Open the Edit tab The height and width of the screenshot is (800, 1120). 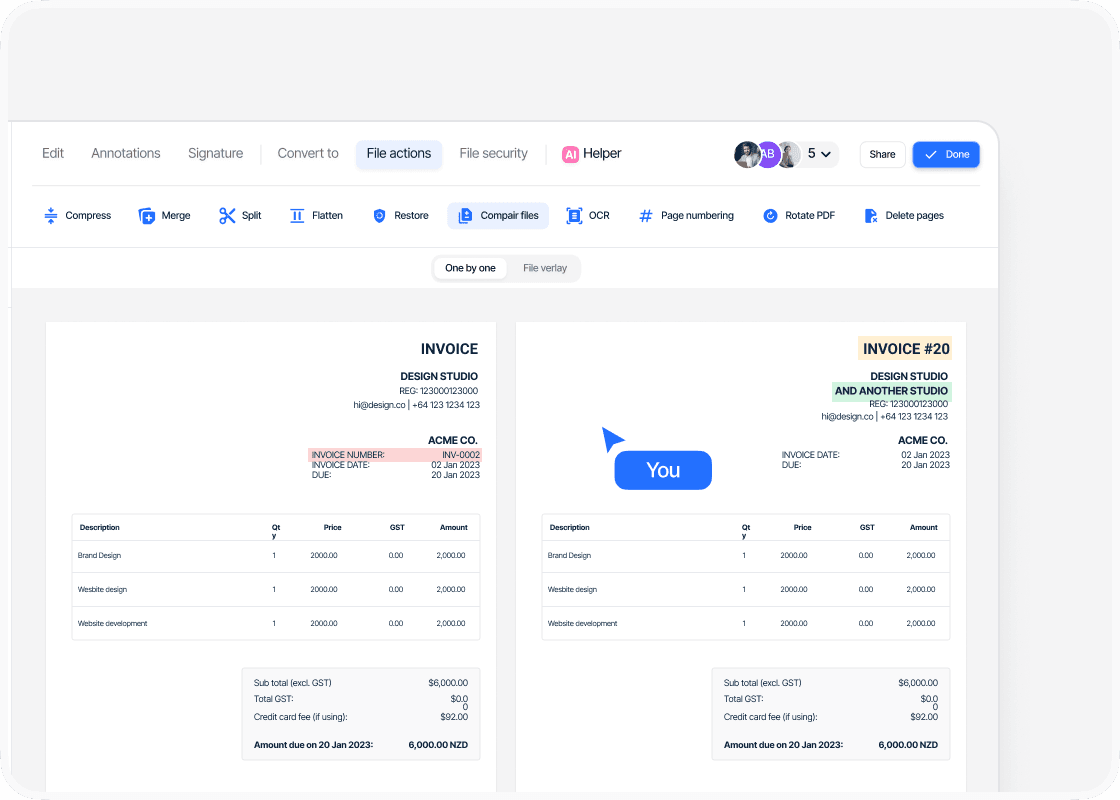point(53,154)
